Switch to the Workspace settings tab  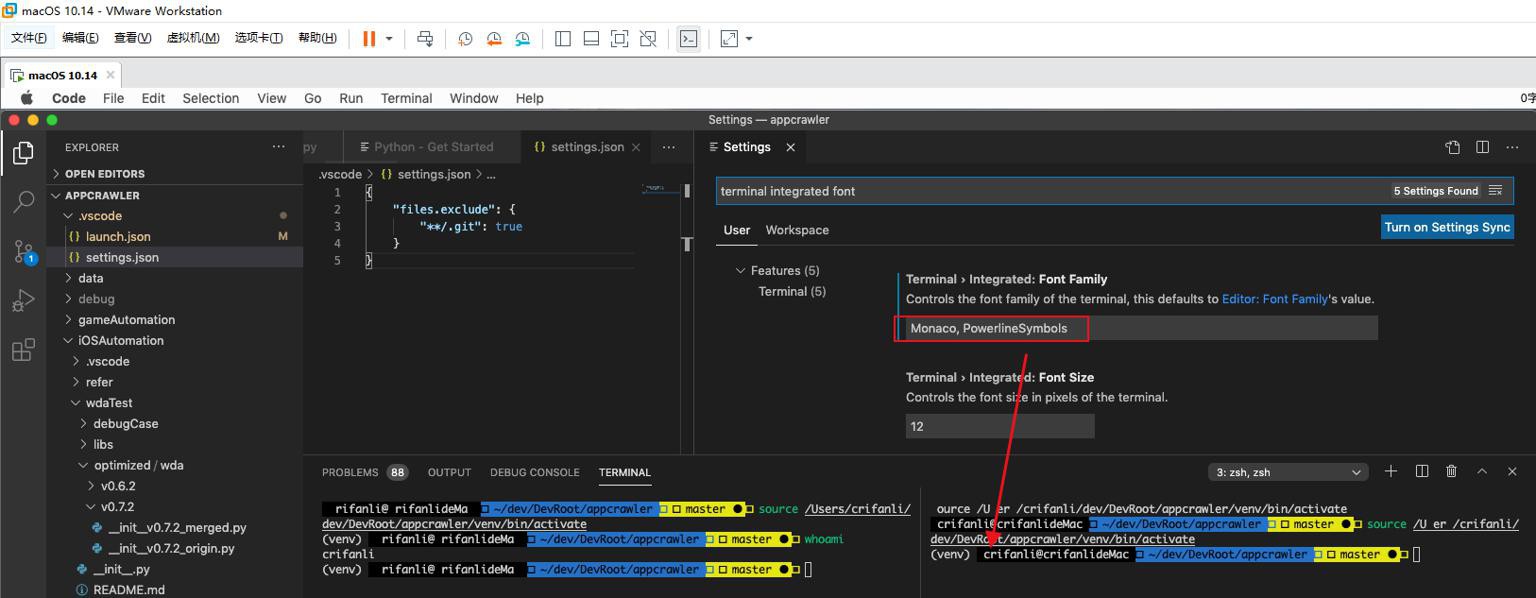pyautogui.click(x=797, y=230)
